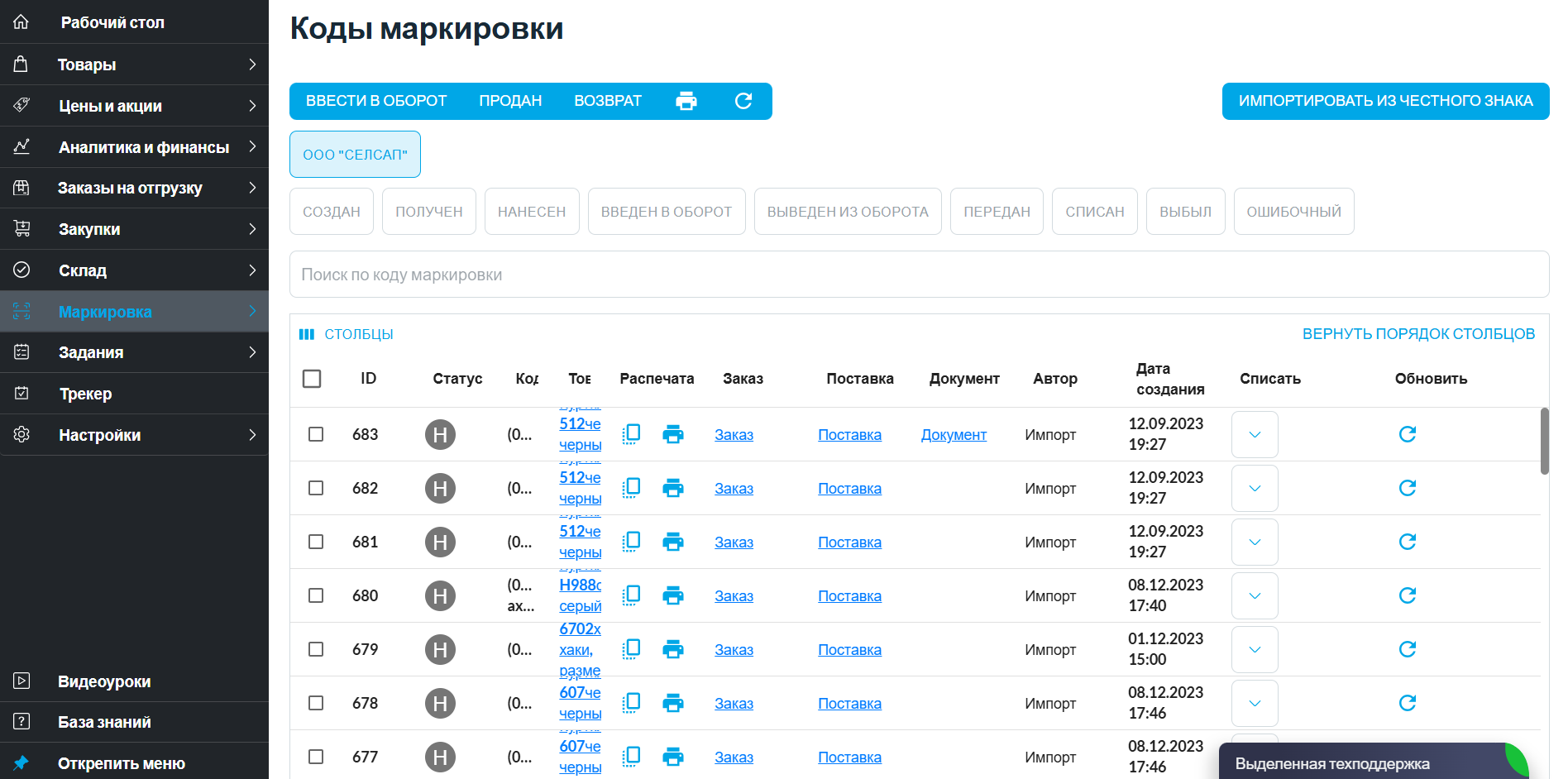
Task: Open the Списать dropdown in row 678
Action: pyautogui.click(x=1255, y=703)
